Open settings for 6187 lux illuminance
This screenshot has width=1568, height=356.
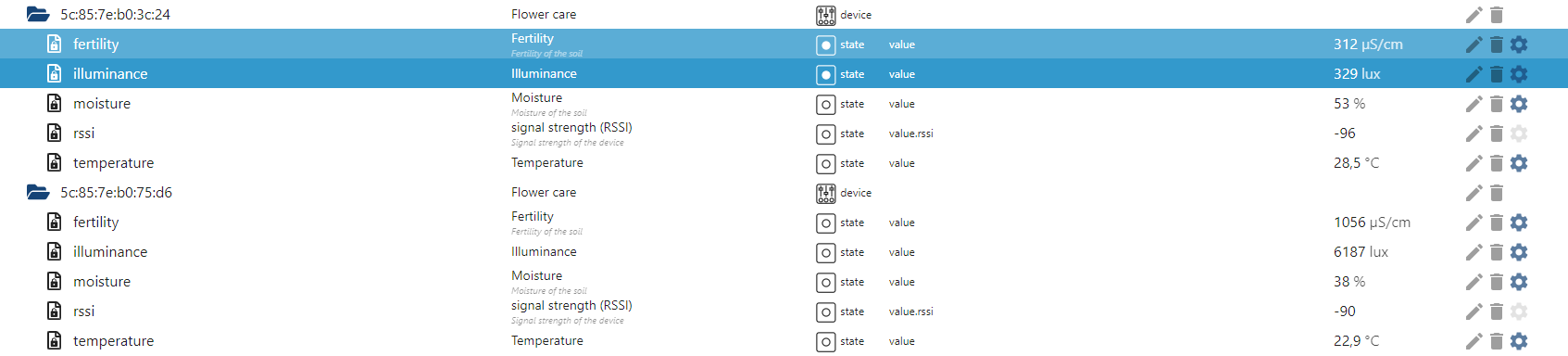[x=1519, y=252]
